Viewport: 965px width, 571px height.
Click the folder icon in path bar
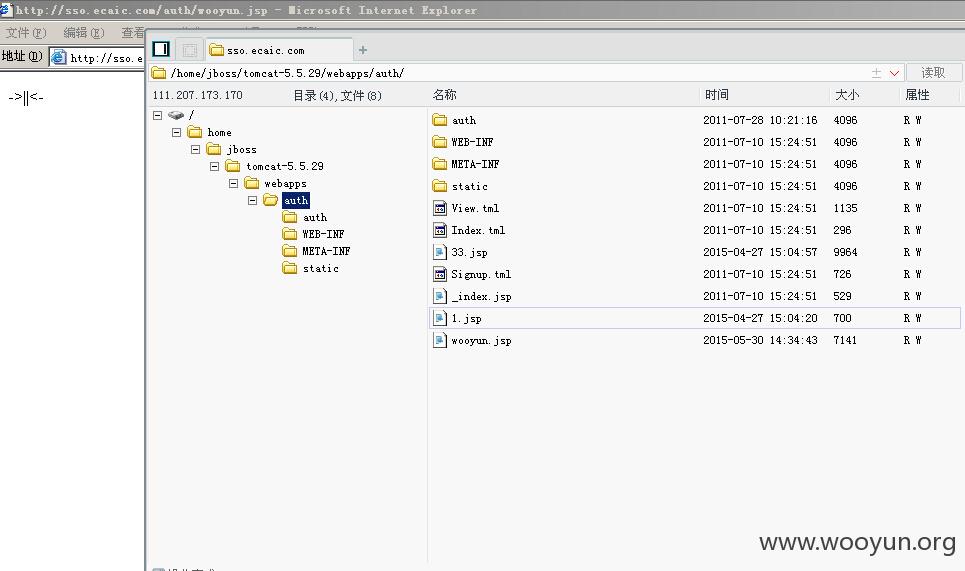(x=159, y=73)
